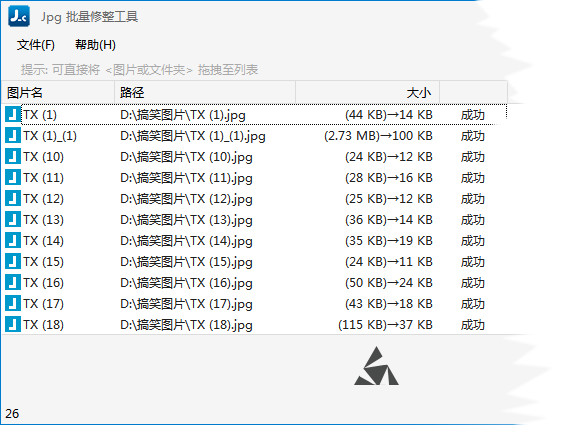Click the file icon beside TX (10)
The width and height of the screenshot is (561, 425).
point(13,156)
